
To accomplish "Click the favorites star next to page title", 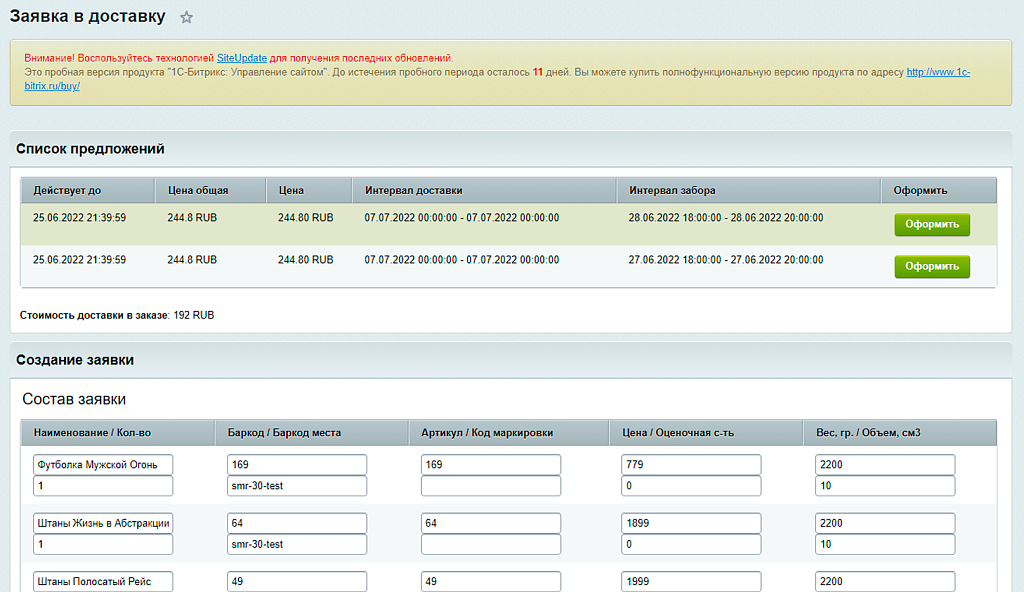I will point(186,18).
